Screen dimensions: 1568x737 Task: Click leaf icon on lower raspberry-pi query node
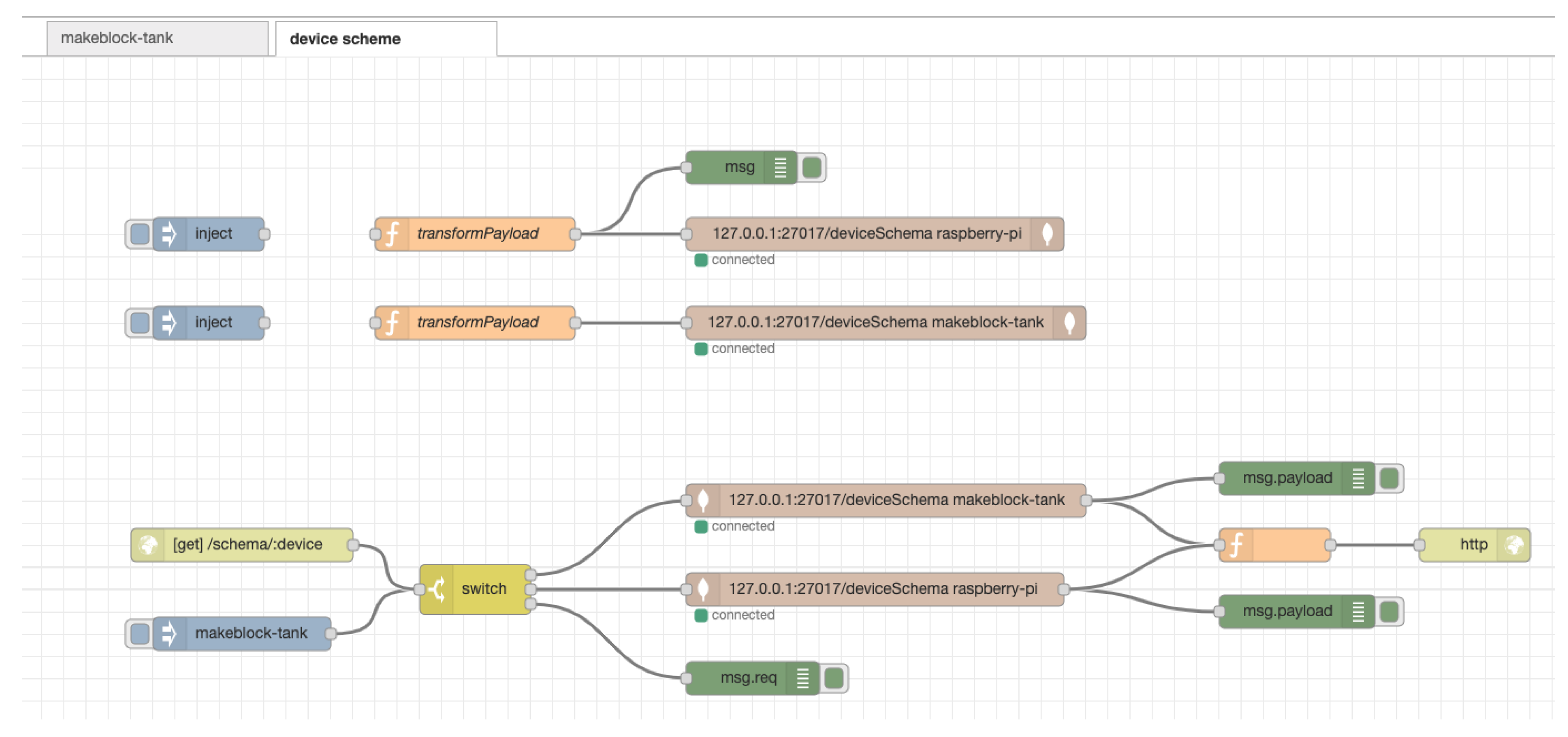click(703, 589)
